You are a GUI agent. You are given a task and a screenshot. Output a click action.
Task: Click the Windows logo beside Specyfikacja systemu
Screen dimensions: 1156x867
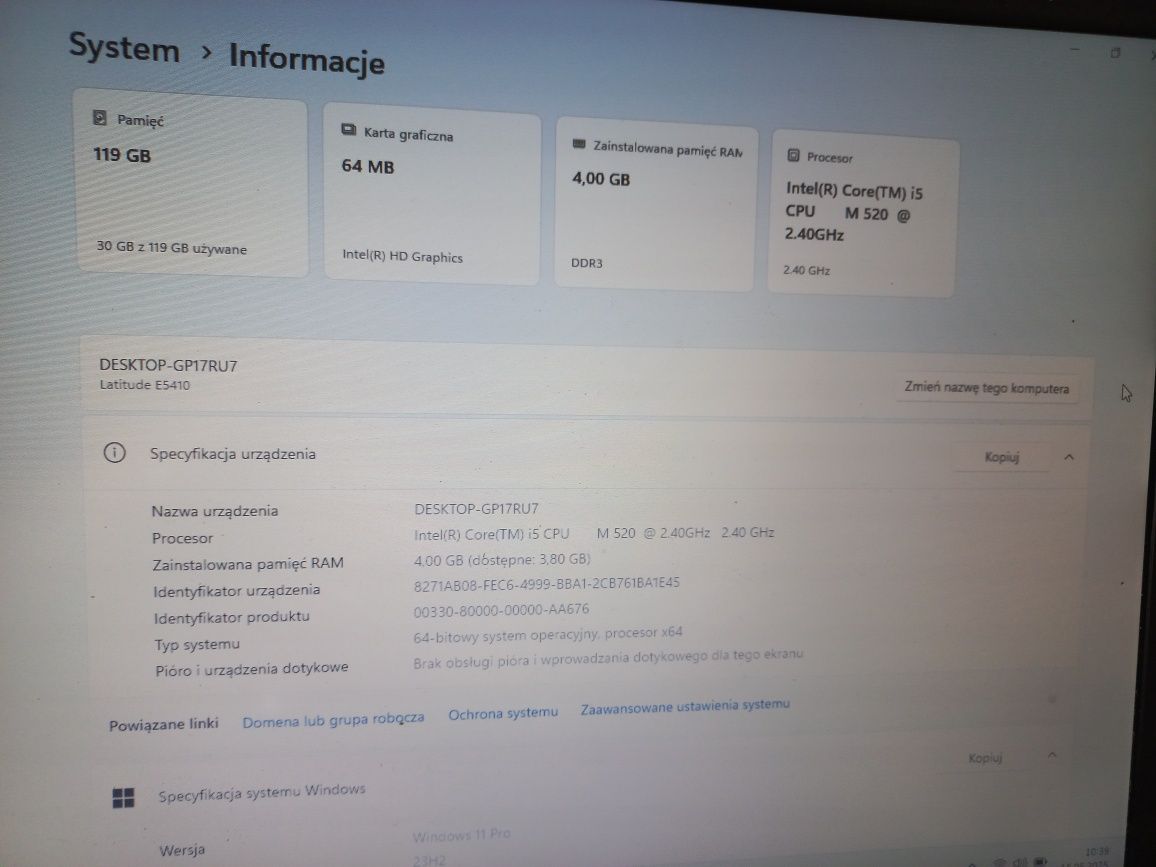pos(123,798)
